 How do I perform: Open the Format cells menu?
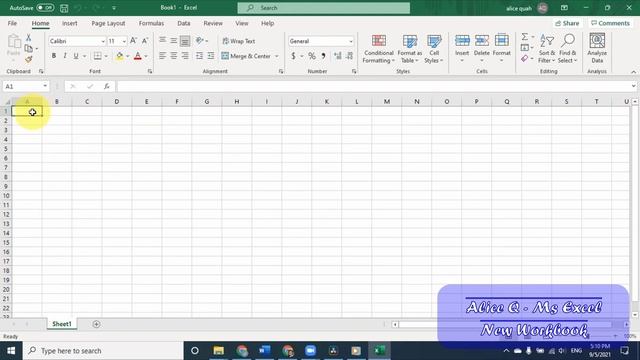[502, 49]
